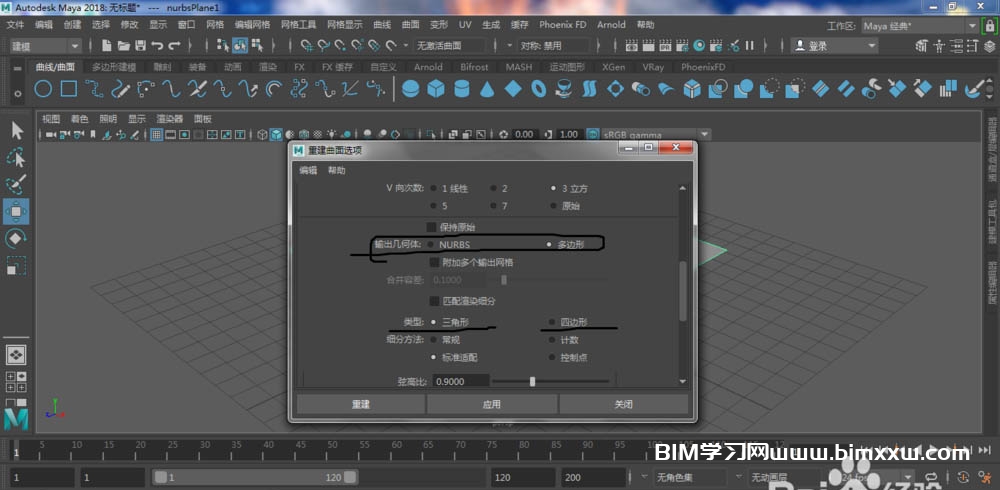The height and width of the screenshot is (490, 1000).
Task: Click the NURBS square shelf icon
Action: tap(69, 89)
